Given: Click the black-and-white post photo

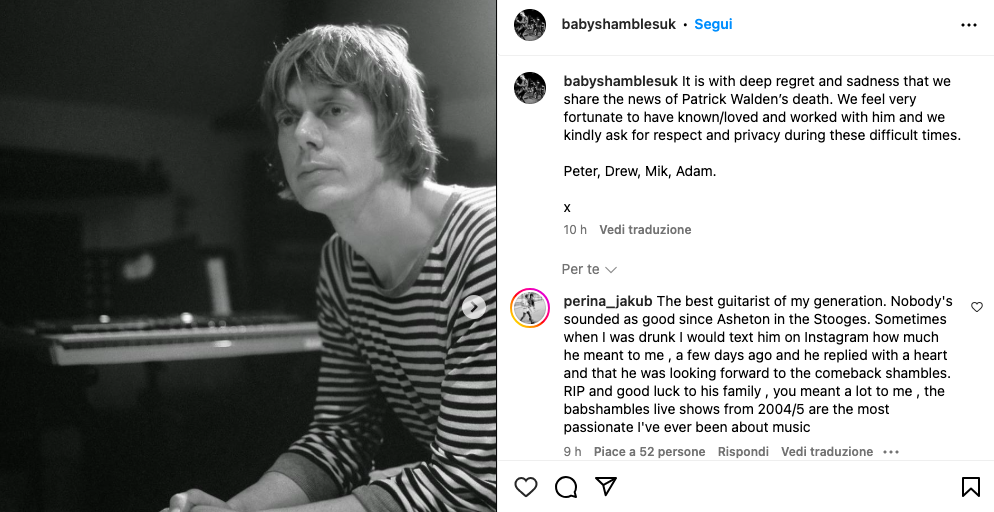Looking at the screenshot, I should [x=248, y=256].
